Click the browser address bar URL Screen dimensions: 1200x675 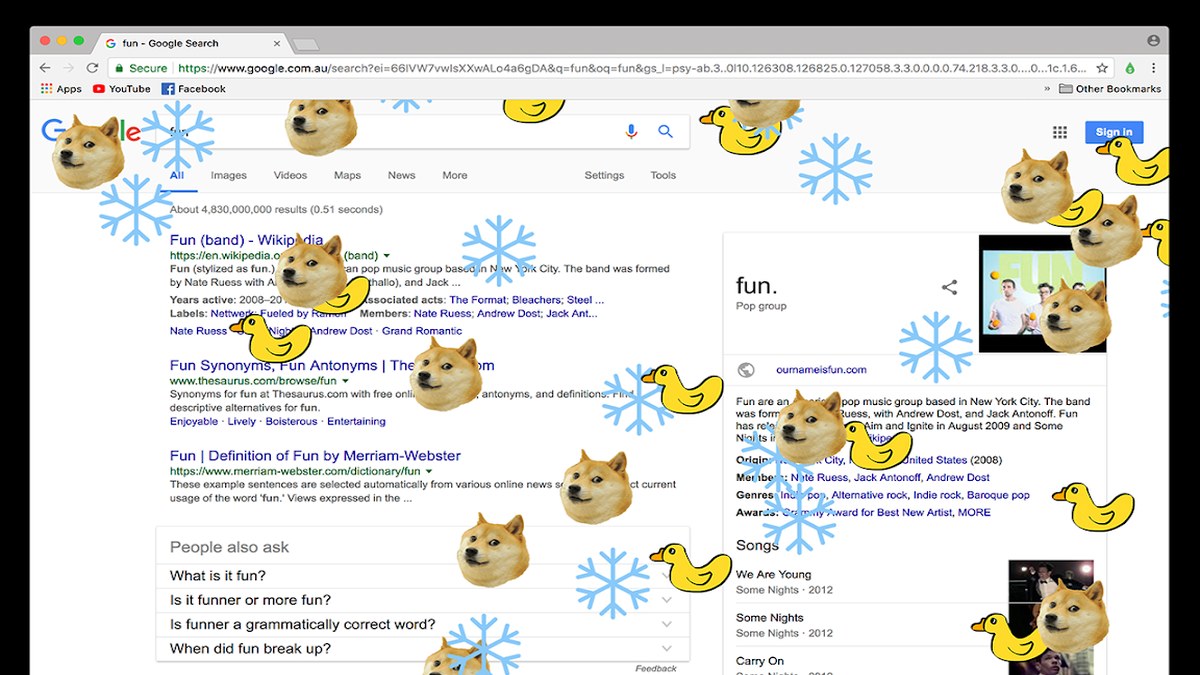click(x=632, y=68)
